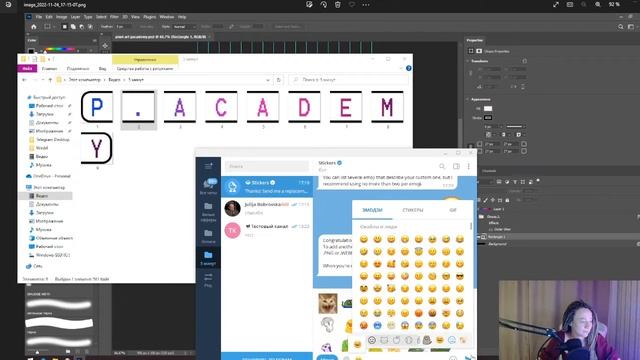
Task: Collapse the Appearance section in Properties panel
Action: click(x=468, y=99)
